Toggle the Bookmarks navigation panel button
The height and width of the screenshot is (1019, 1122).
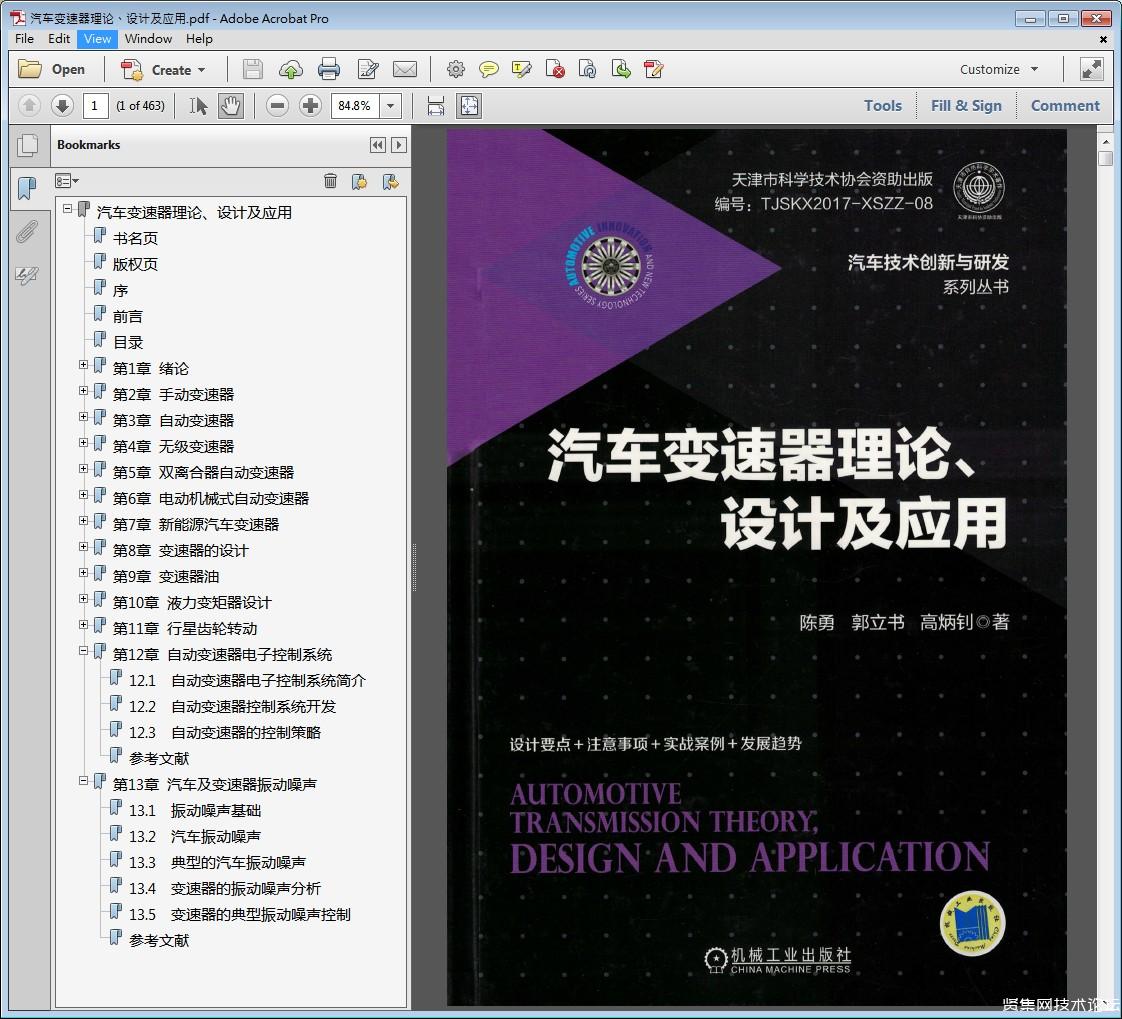point(26,188)
